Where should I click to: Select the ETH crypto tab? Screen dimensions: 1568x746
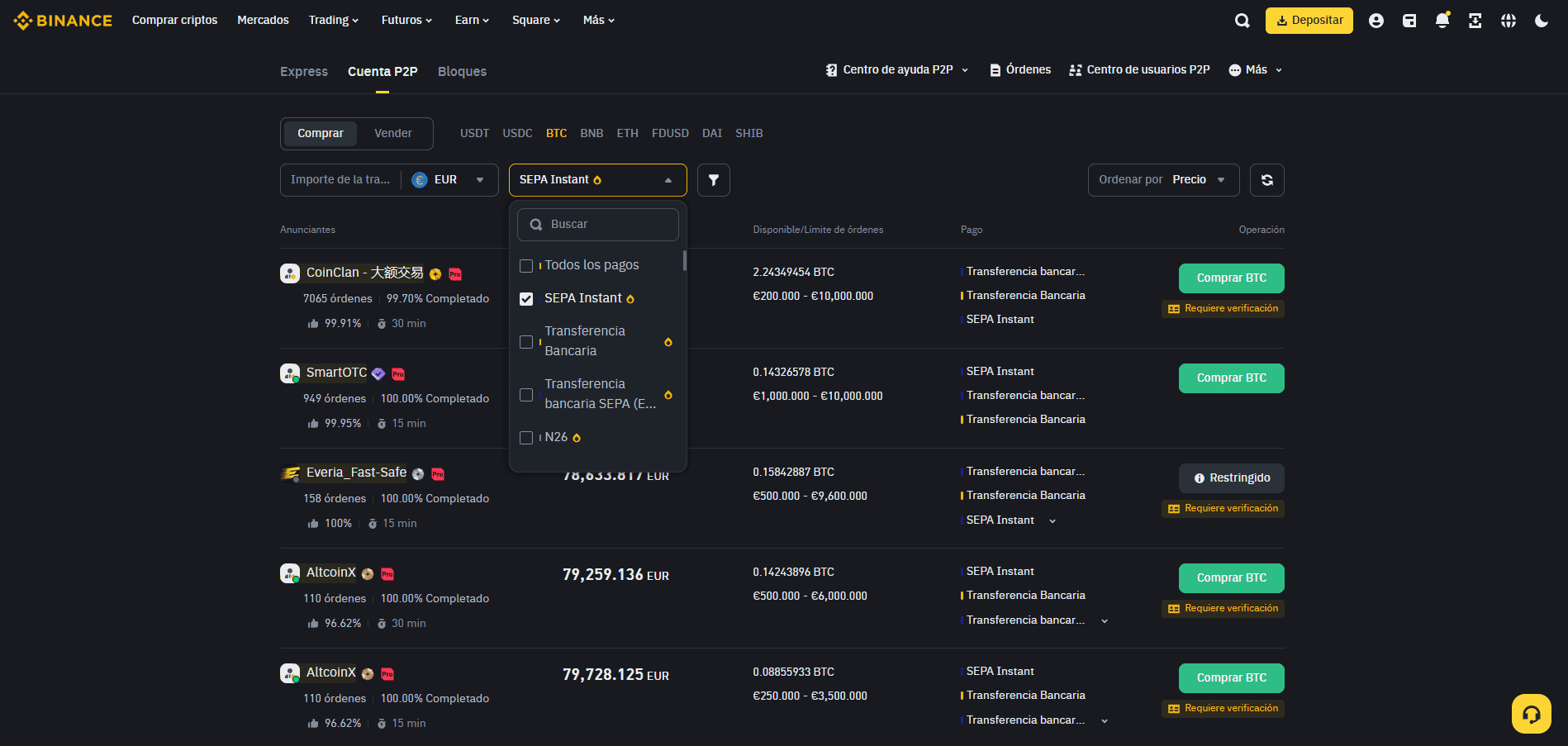pos(627,134)
